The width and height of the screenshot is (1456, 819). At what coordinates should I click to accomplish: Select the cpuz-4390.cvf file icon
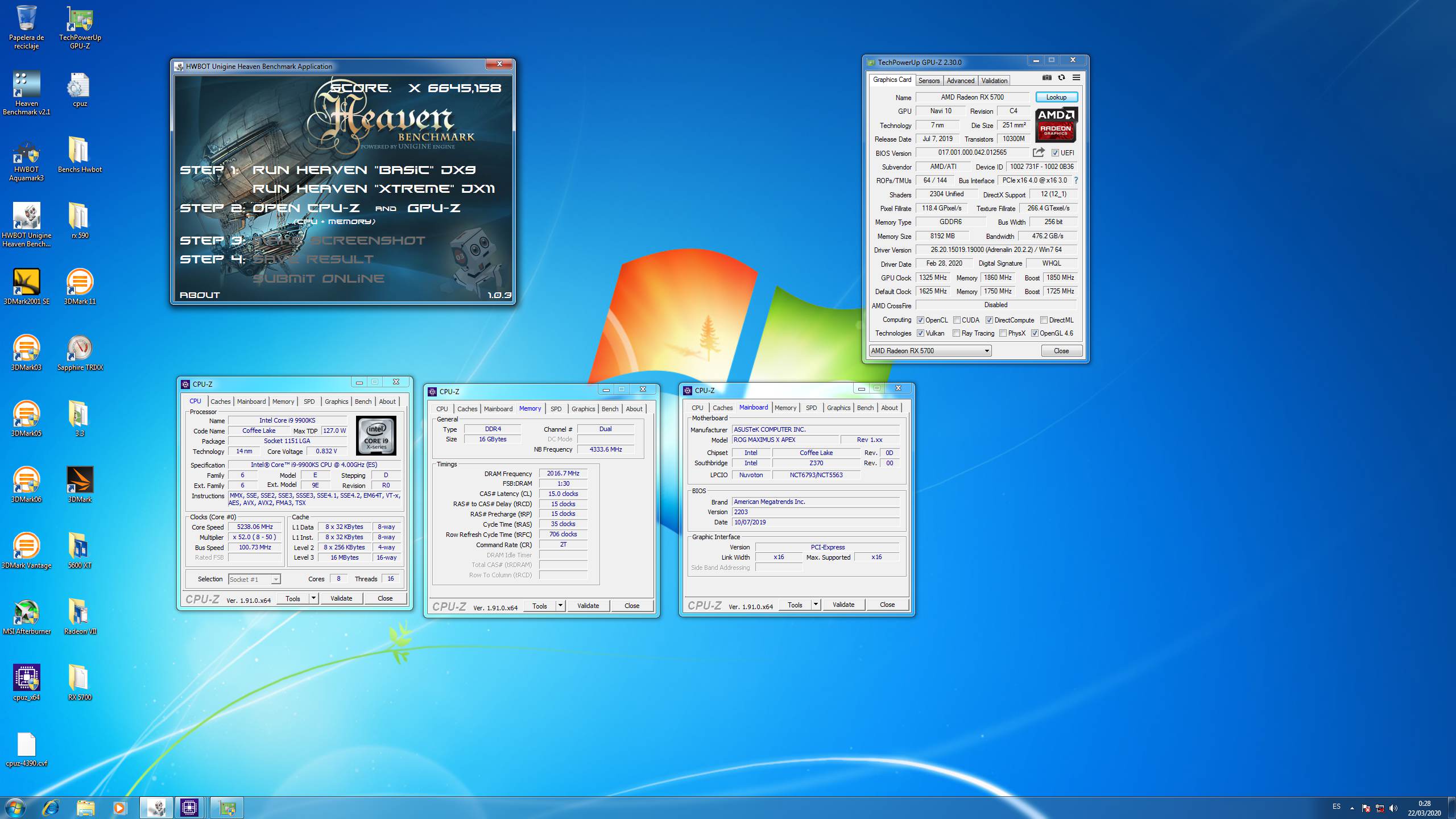point(26,749)
